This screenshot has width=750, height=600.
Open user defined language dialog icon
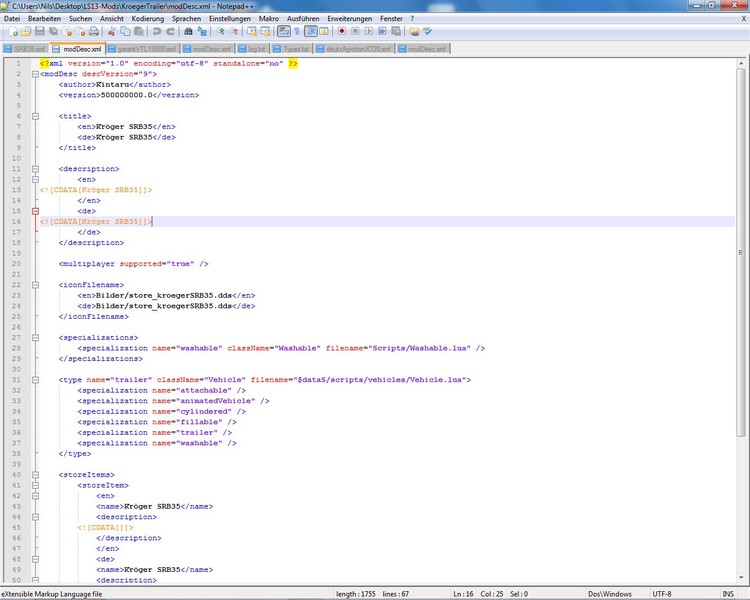324,32
